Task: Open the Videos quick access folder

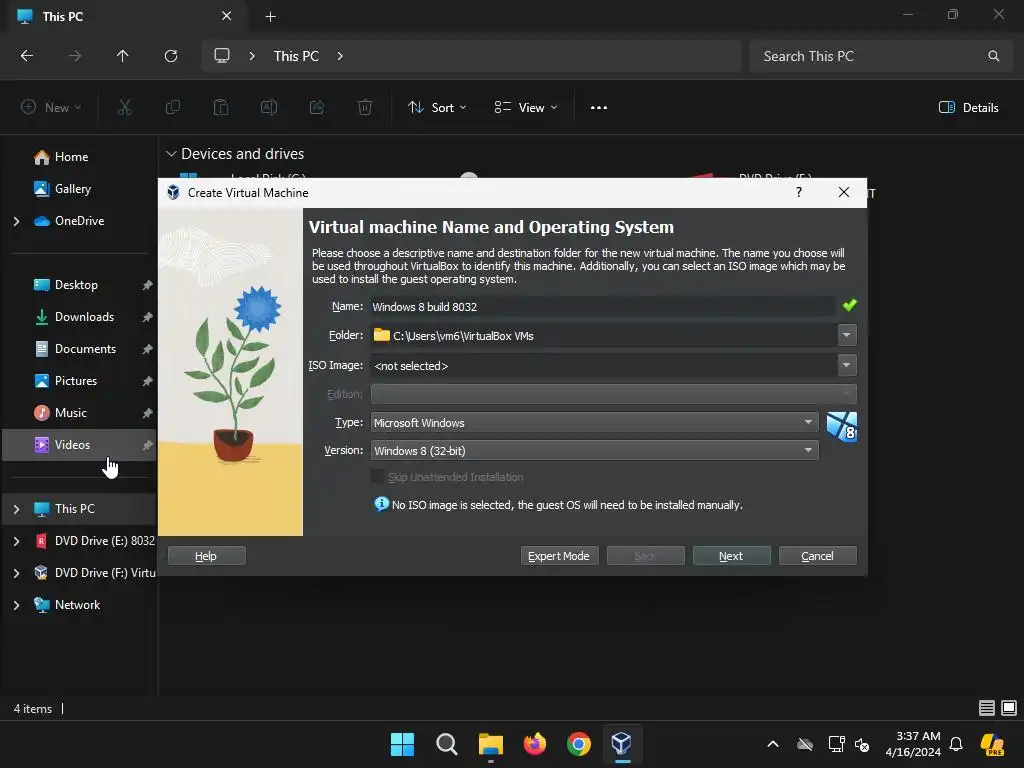Action: click(x=72, y=445)
